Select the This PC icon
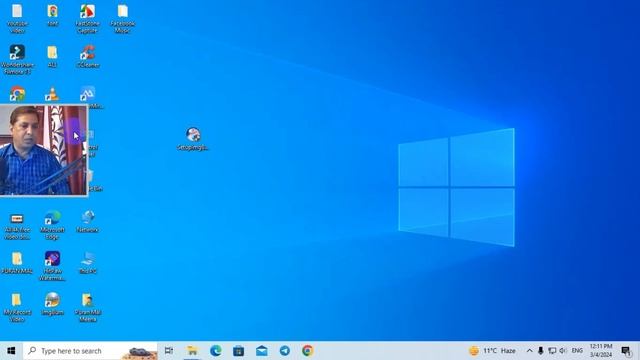The width and height of the screenshot is (640, 360). click(88, 262)
